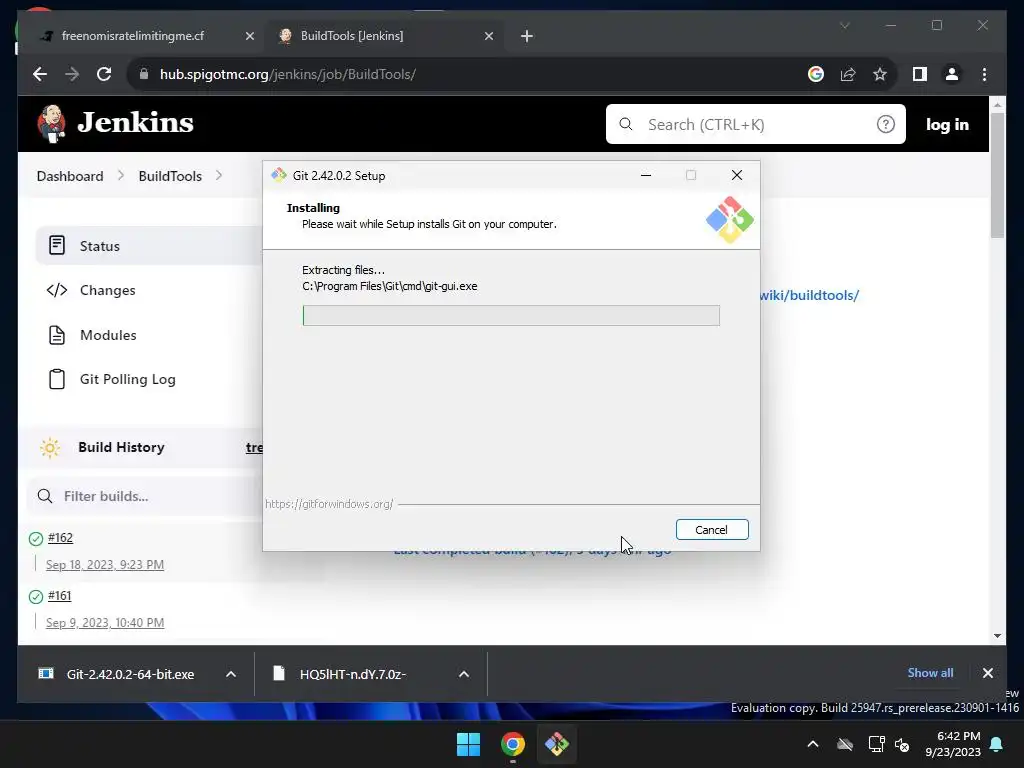The image size is (1024, 768).
Task: Click the browser address bar URL
Action: (288, 74)
